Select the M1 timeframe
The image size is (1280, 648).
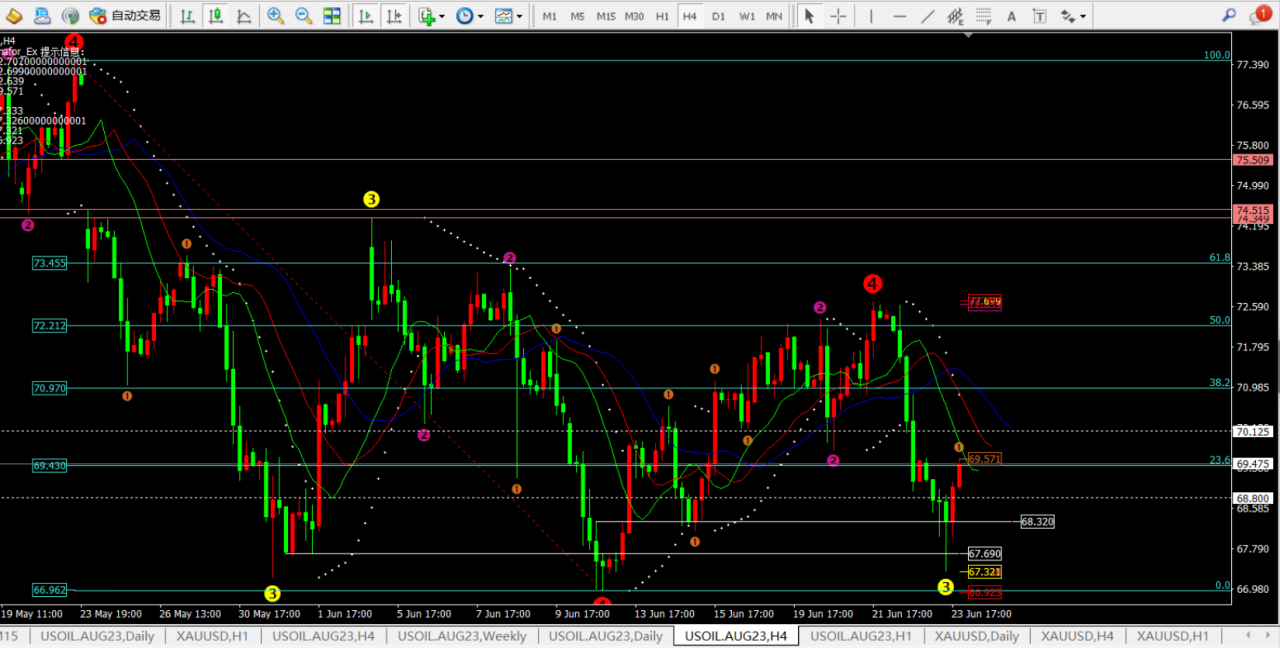(x=550, y=16)
